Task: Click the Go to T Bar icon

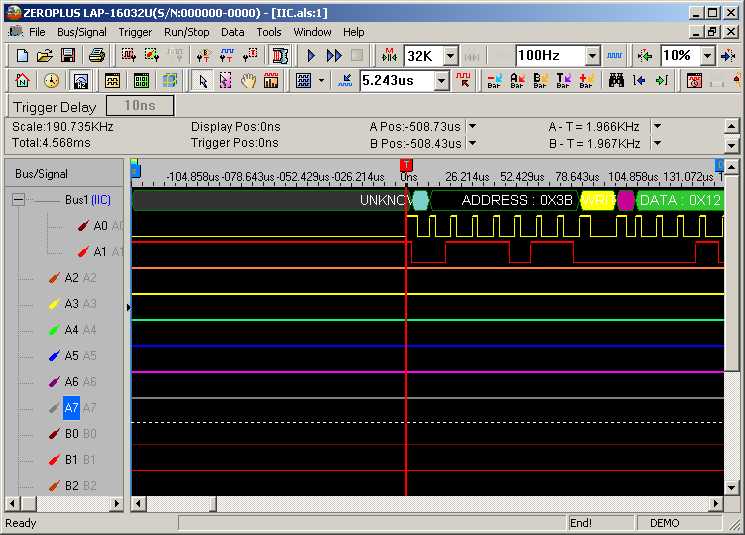Action: 563,81
